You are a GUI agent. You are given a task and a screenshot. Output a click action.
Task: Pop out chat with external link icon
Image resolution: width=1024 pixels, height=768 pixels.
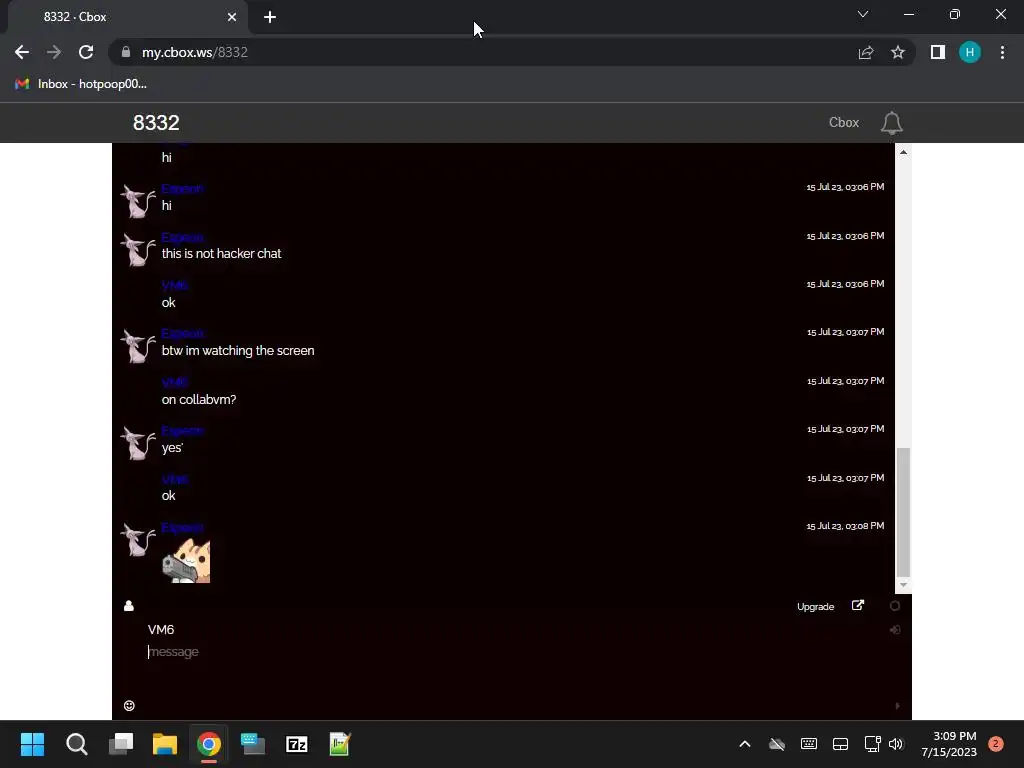point(858,605)
